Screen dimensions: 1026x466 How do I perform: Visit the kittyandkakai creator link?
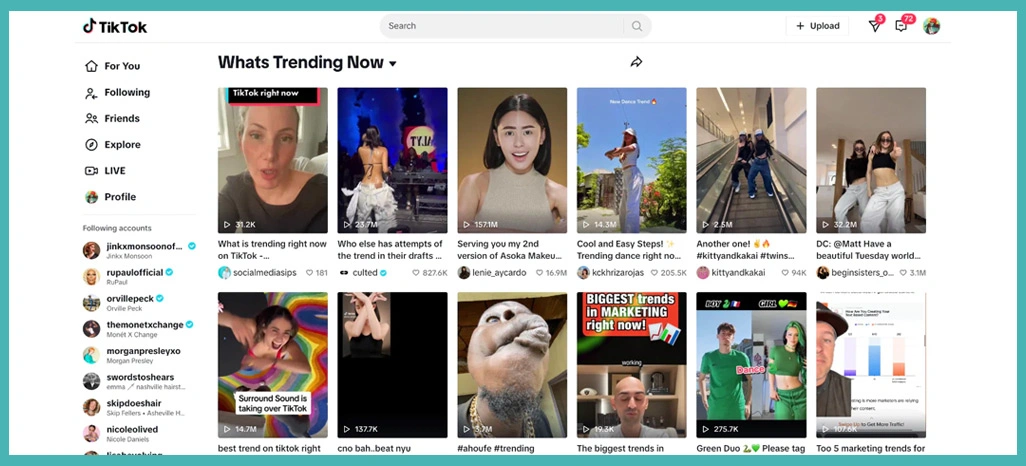click(738, 273)
